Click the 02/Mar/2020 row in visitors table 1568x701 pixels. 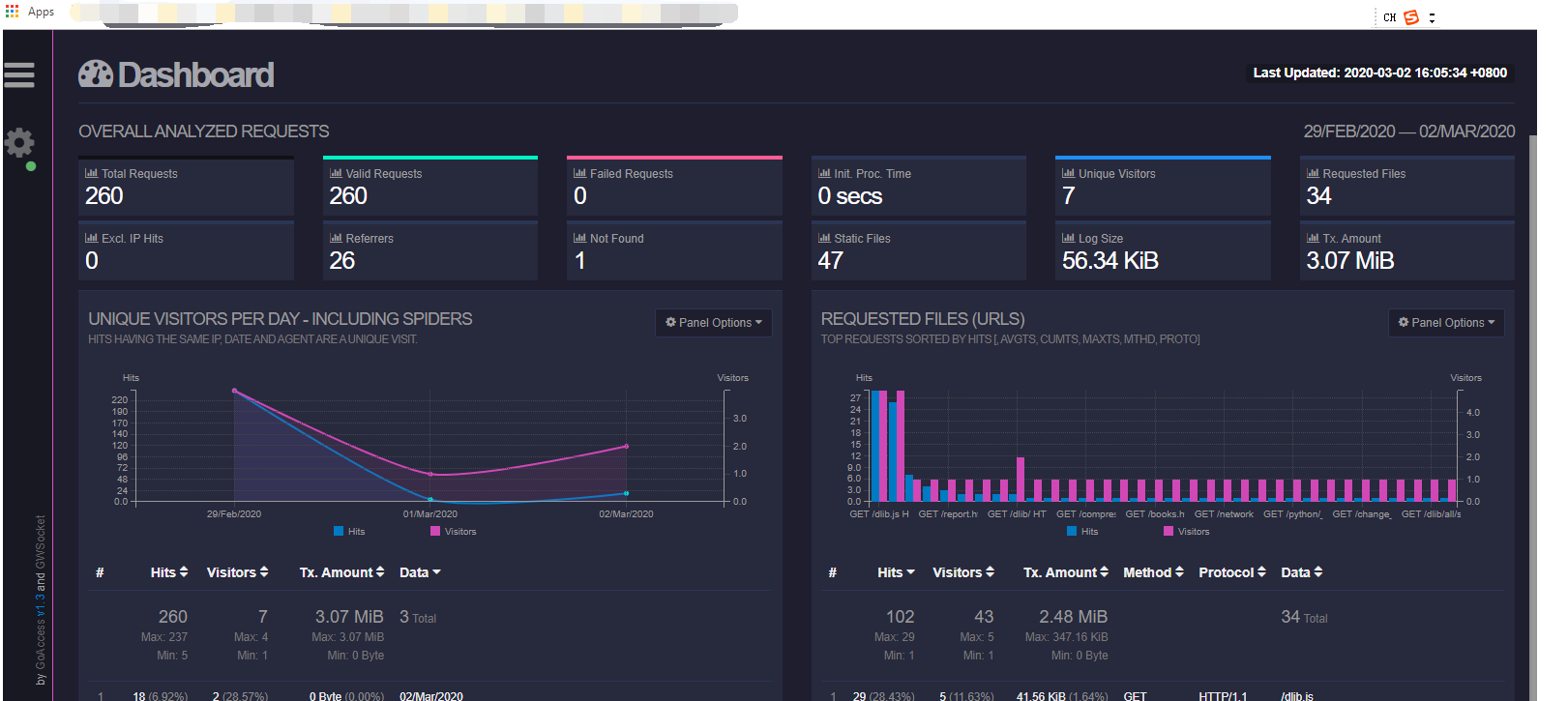pos(430,696)
